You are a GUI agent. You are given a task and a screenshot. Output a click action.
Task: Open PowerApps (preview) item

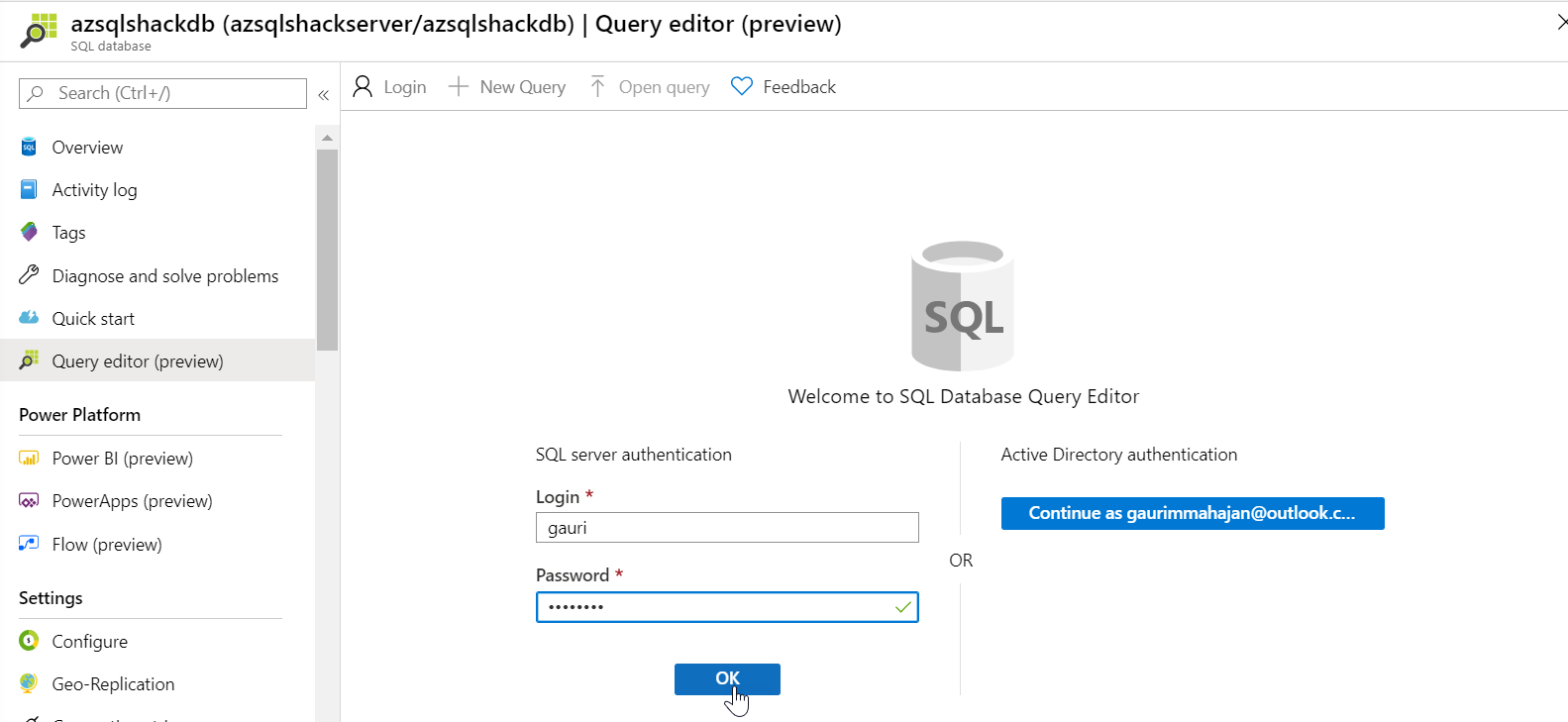point(132,501)
